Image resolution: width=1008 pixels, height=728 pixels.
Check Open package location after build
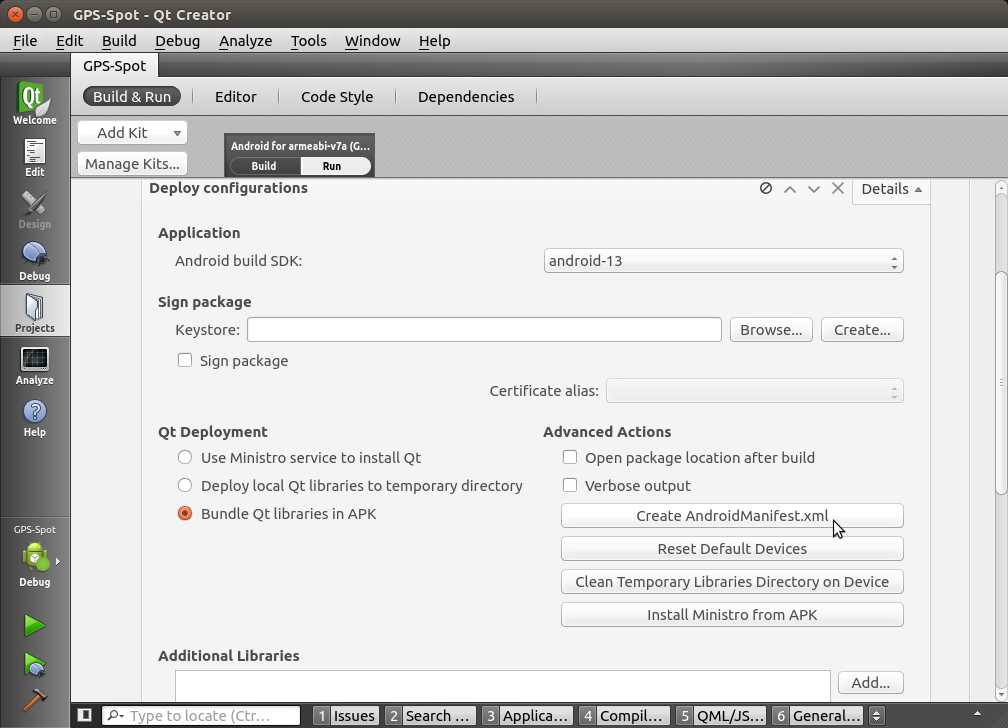pyautogui.click(x=570, y=457)
